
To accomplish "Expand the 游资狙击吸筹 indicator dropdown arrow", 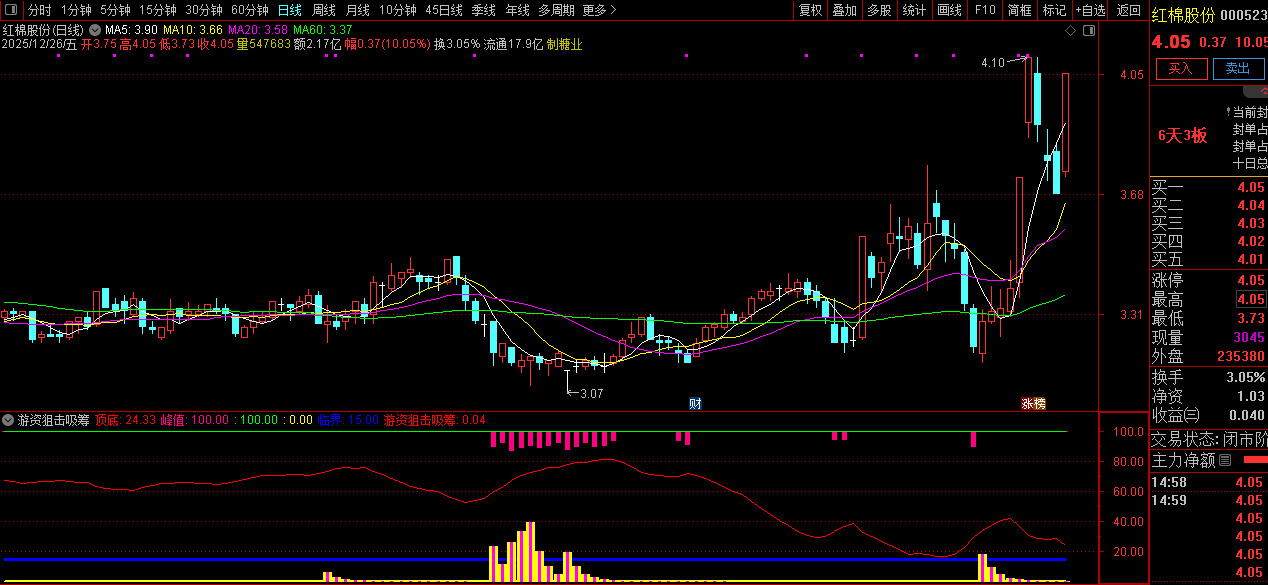I will (x=9, y=421).
